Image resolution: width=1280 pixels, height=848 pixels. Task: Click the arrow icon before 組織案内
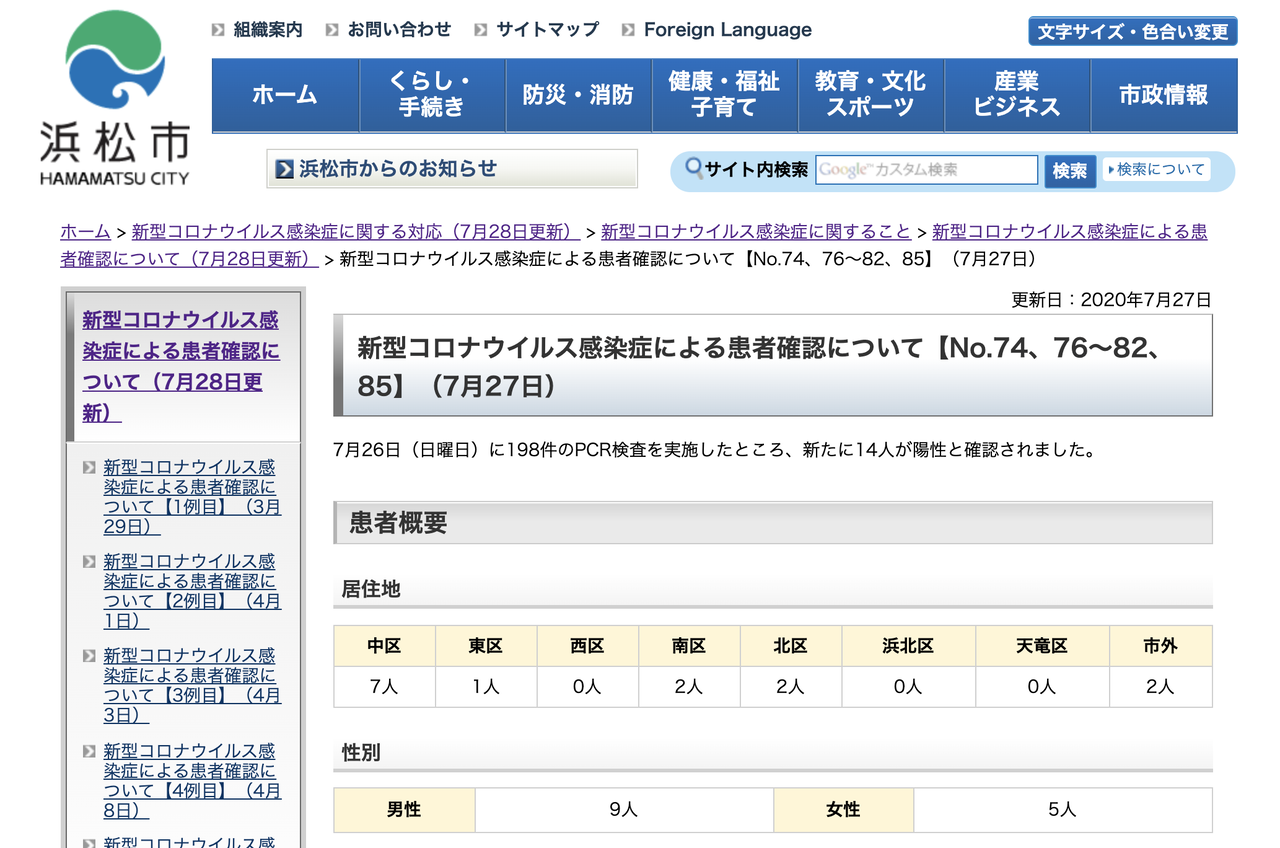pyautogui.click(x=218, y=30)
